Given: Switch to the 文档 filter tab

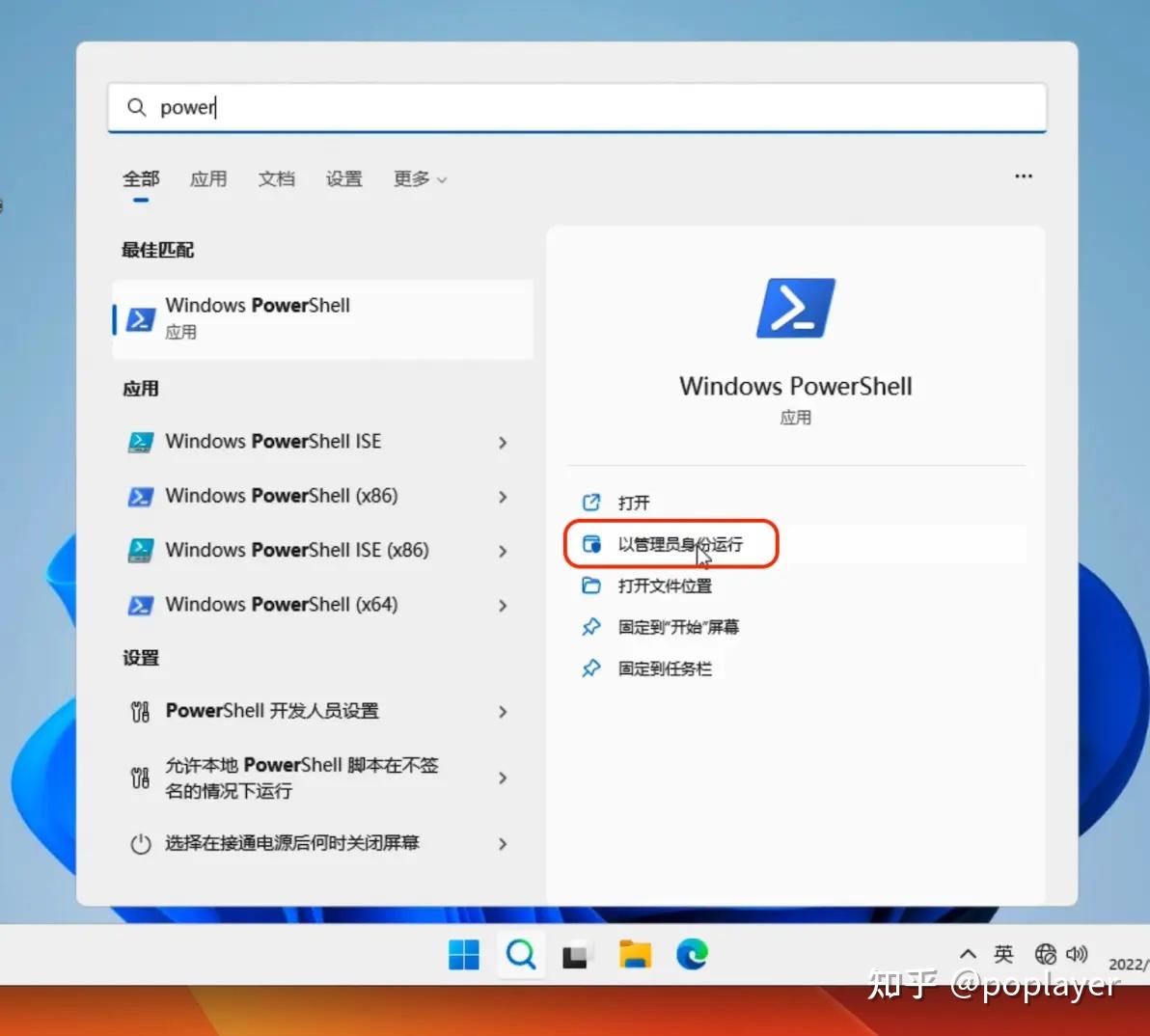Looking at the screenshot, I should pyautogui.click(x=277, y=178).
